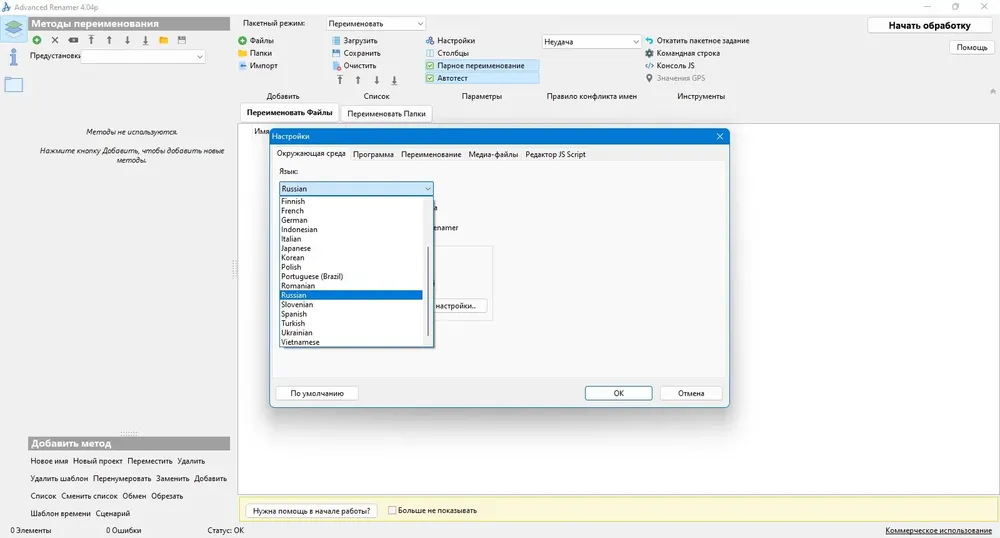Add folders with the Папки button
This screenshot has height=538, width=1000.
click(255, 53)
